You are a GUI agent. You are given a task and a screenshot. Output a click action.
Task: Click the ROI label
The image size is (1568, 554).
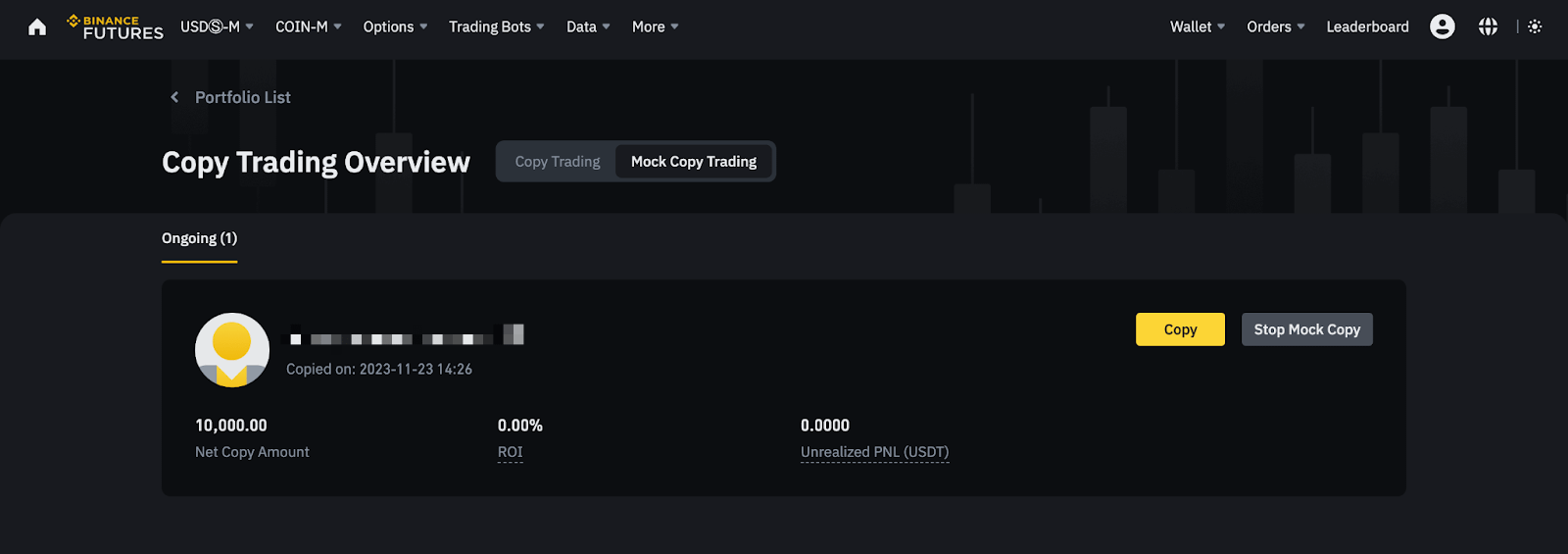point(511,452)
